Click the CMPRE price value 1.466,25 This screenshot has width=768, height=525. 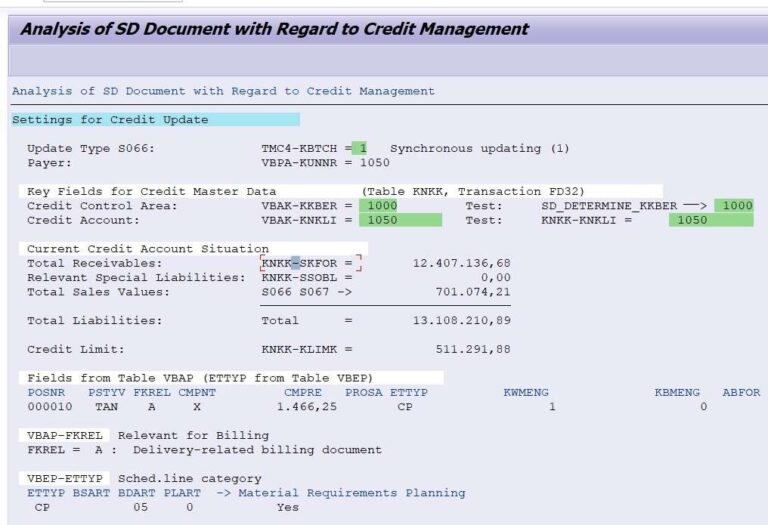pyautogui.click(x=304, y=407)
